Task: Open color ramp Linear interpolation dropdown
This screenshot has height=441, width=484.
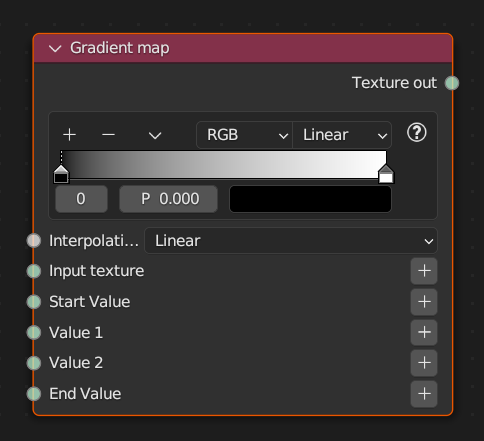Action: click(x=342, y=135)
